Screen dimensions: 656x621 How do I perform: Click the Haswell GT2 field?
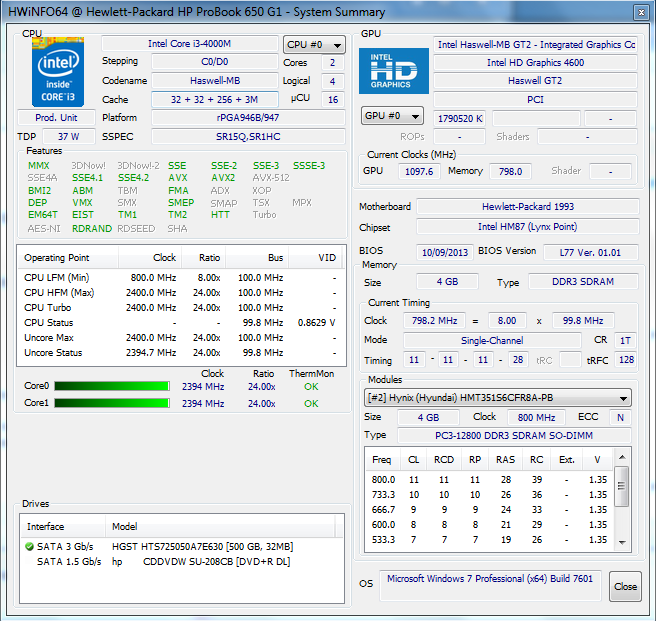535,81
